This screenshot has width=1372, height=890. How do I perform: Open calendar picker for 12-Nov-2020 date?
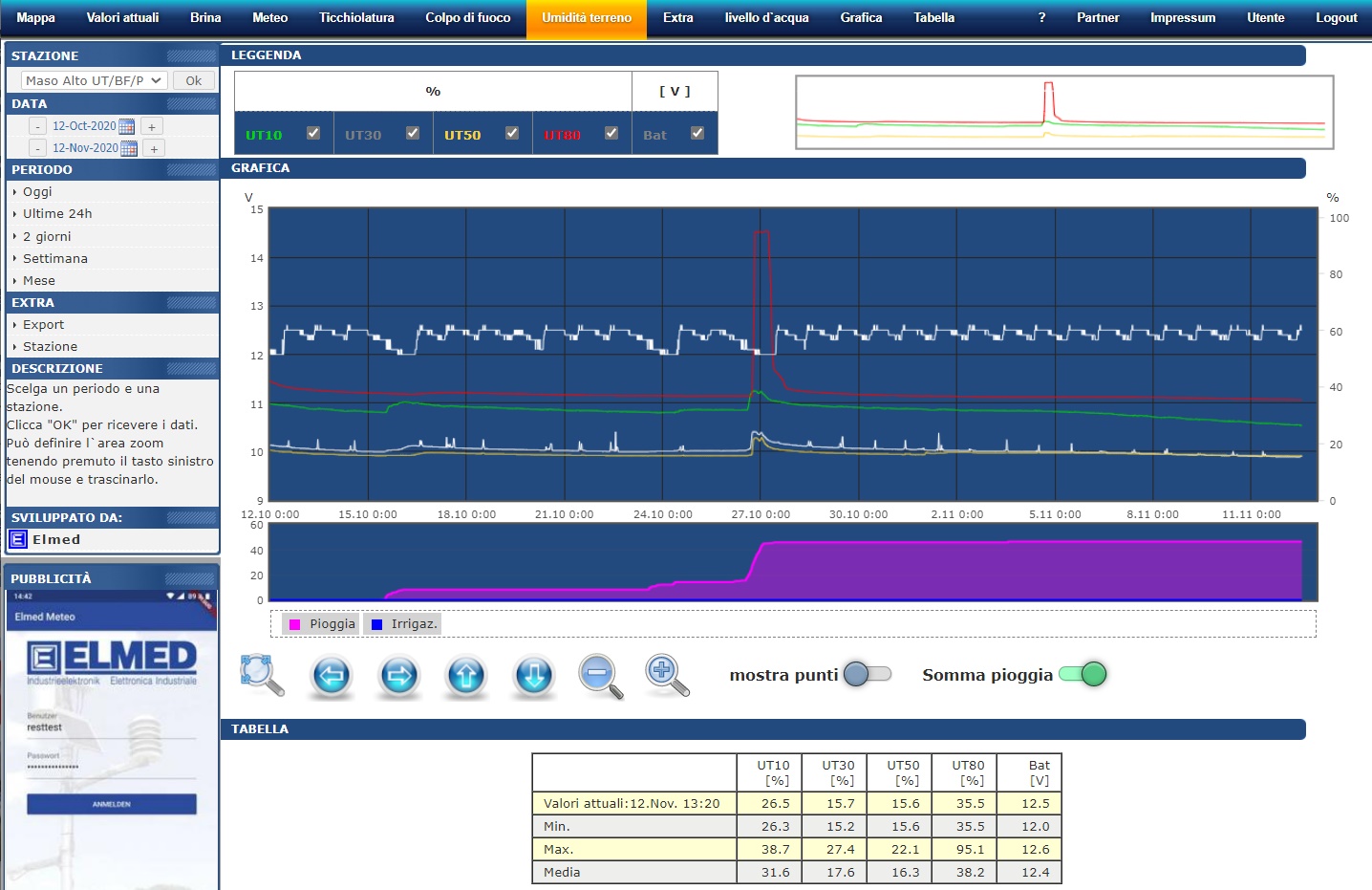click(x=129, y=148)
